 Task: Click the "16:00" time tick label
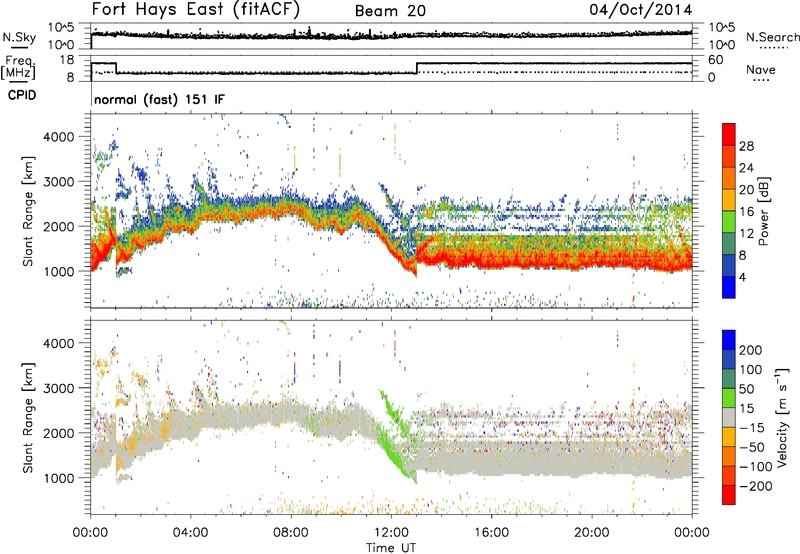[491, 533]
